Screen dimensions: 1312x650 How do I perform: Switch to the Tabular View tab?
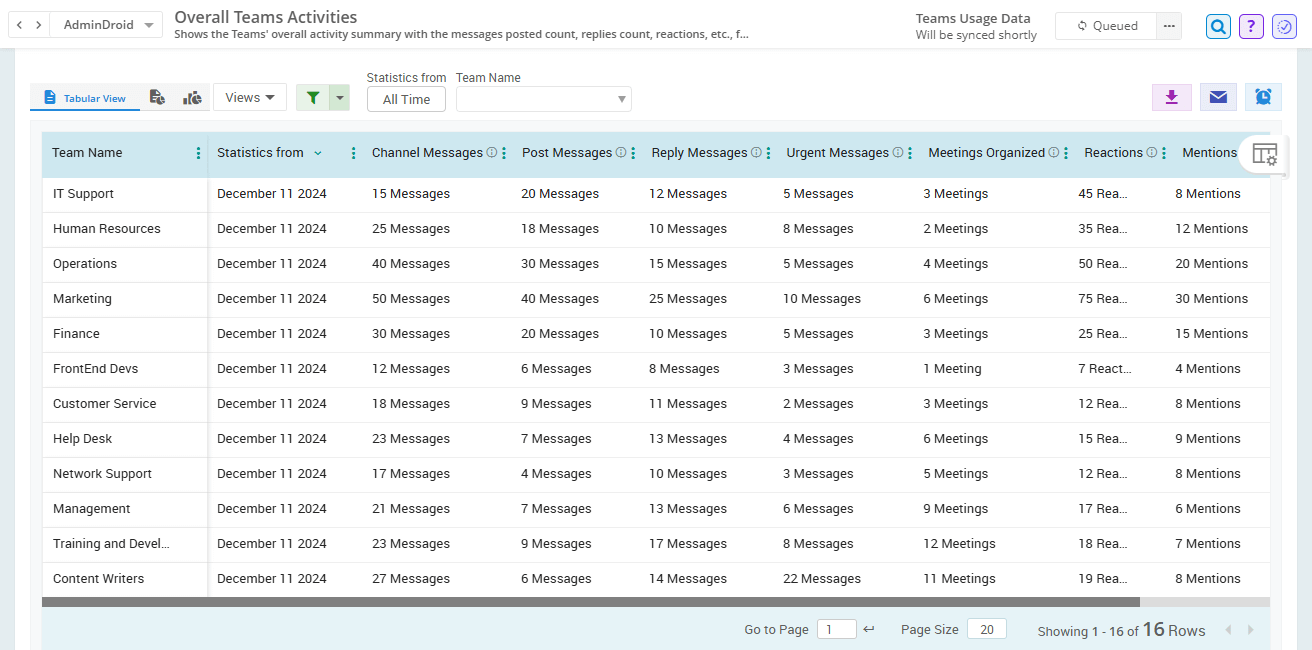[x=84, y=97]
